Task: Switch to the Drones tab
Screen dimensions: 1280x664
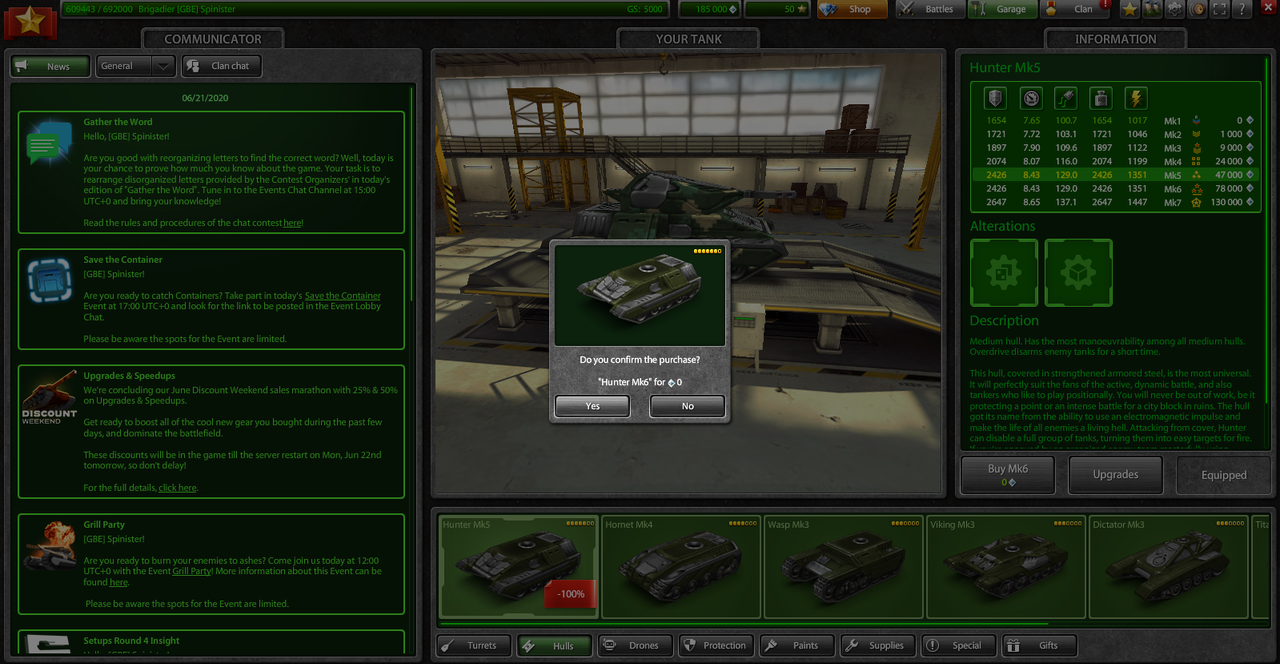Action: click(x=635, y=645)
